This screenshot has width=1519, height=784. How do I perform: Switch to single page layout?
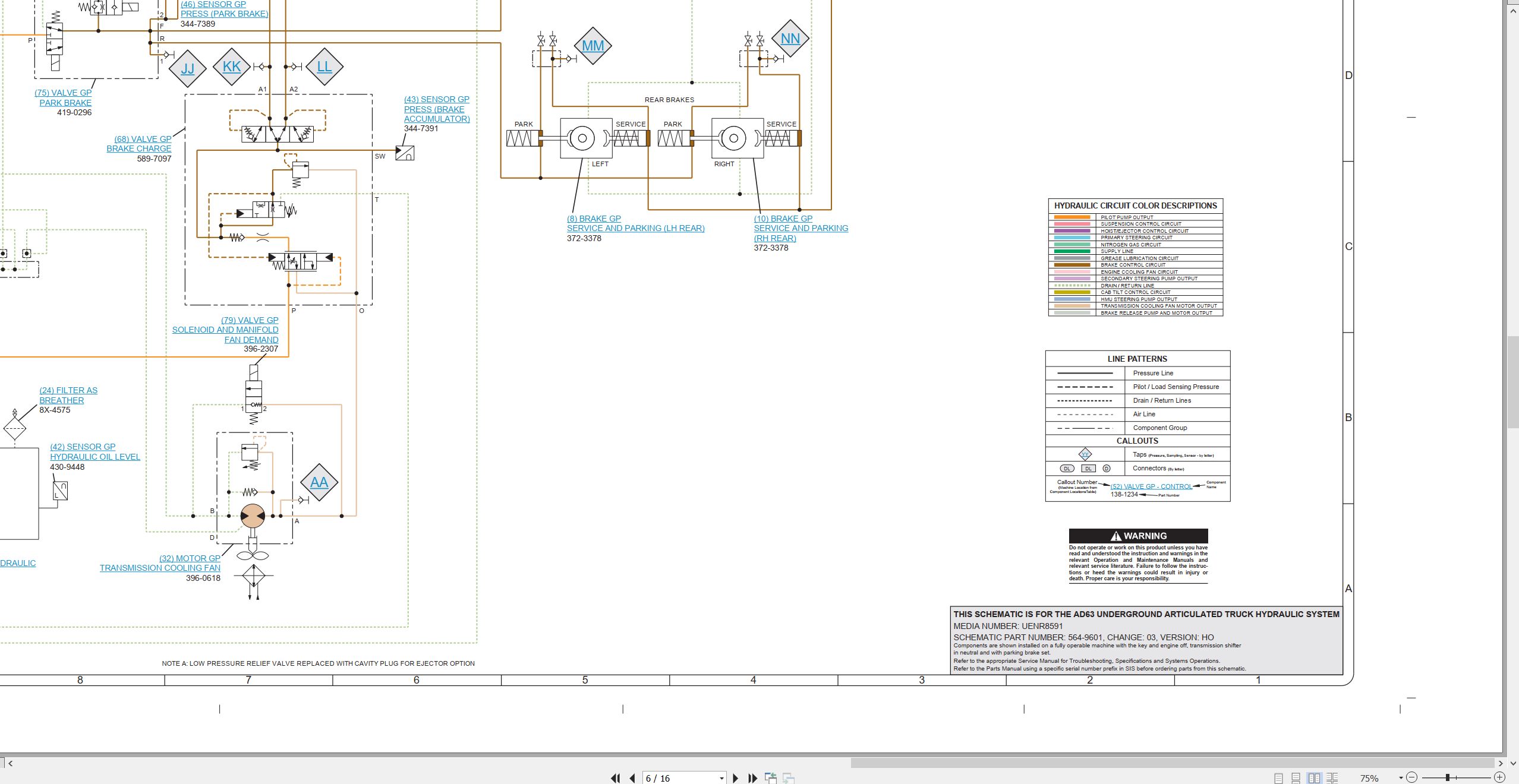coord(1278,778)
